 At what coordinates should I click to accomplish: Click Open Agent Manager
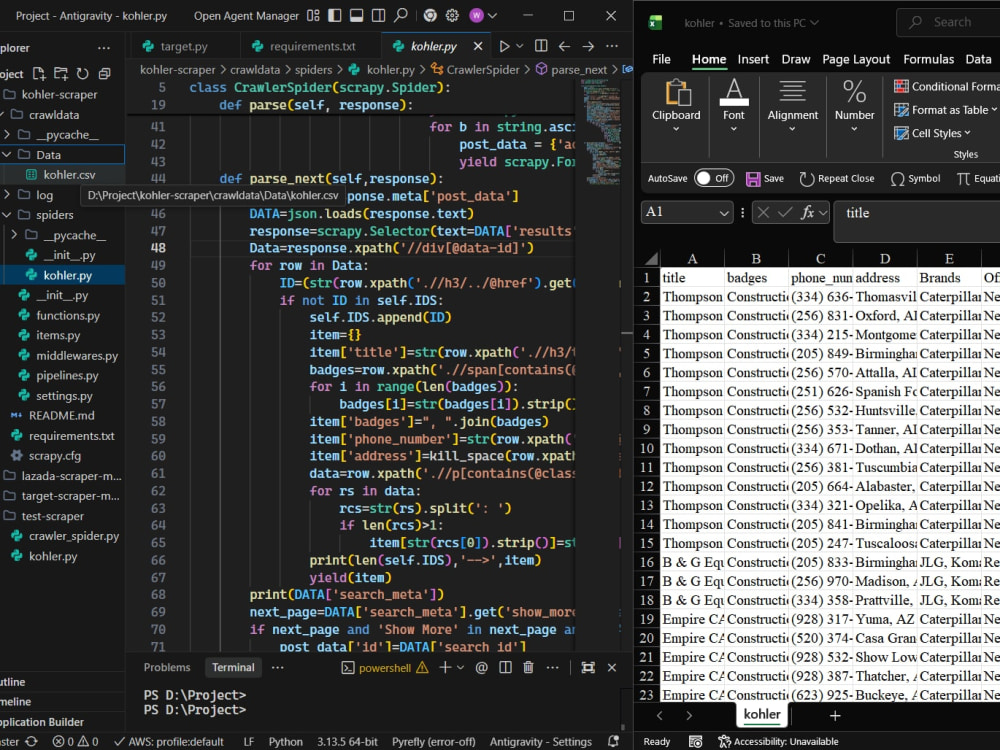[246, 16]
